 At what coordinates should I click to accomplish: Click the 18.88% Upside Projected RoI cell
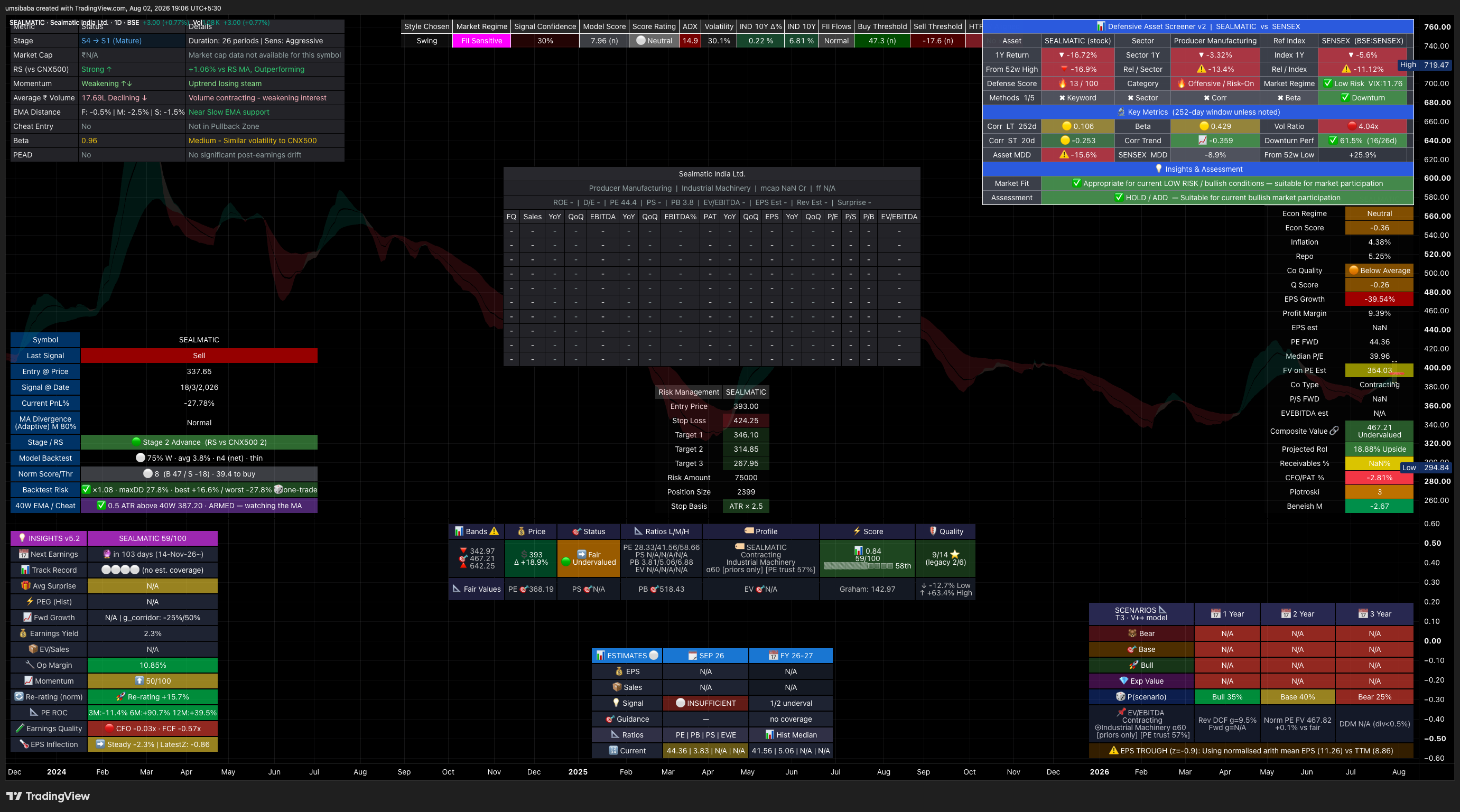(1379, 449)
